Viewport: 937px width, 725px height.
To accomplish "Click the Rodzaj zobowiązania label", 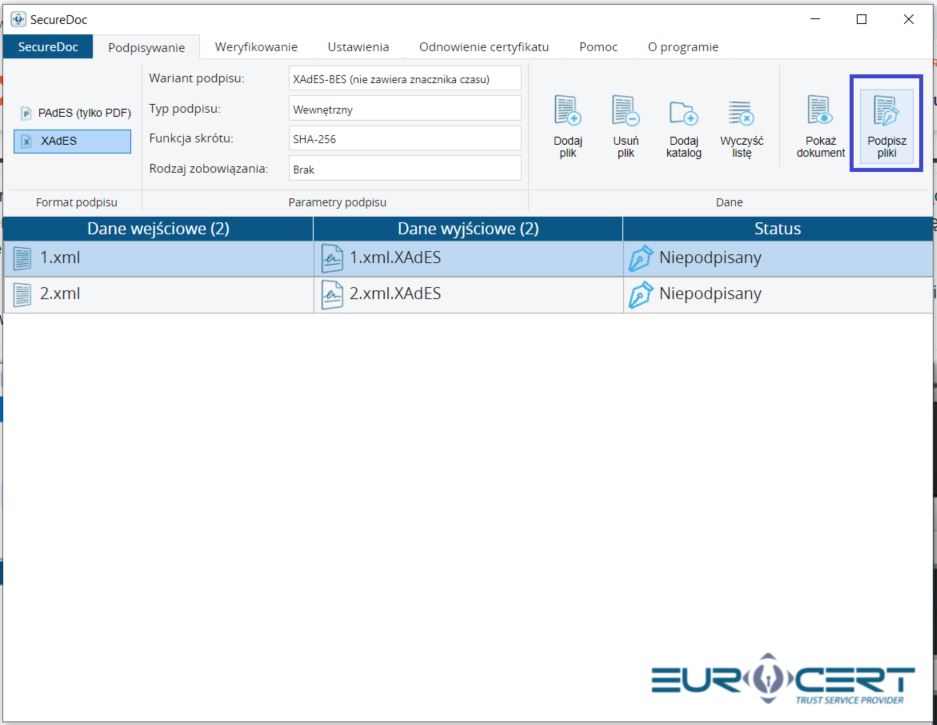I will 209,169.
